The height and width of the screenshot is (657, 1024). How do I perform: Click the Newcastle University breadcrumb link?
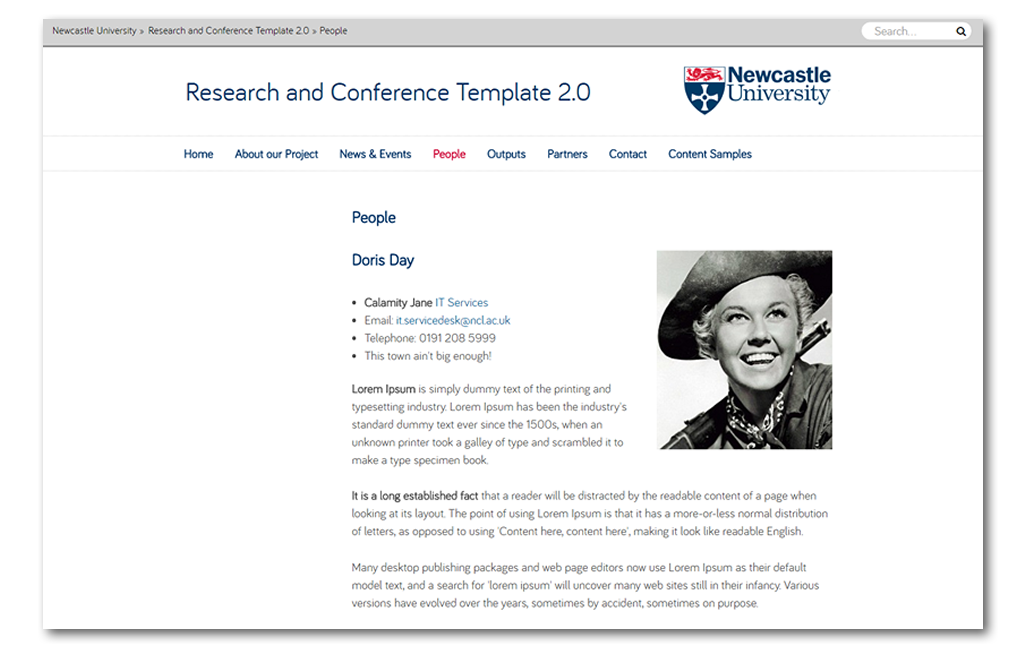(x=94, y=31)
